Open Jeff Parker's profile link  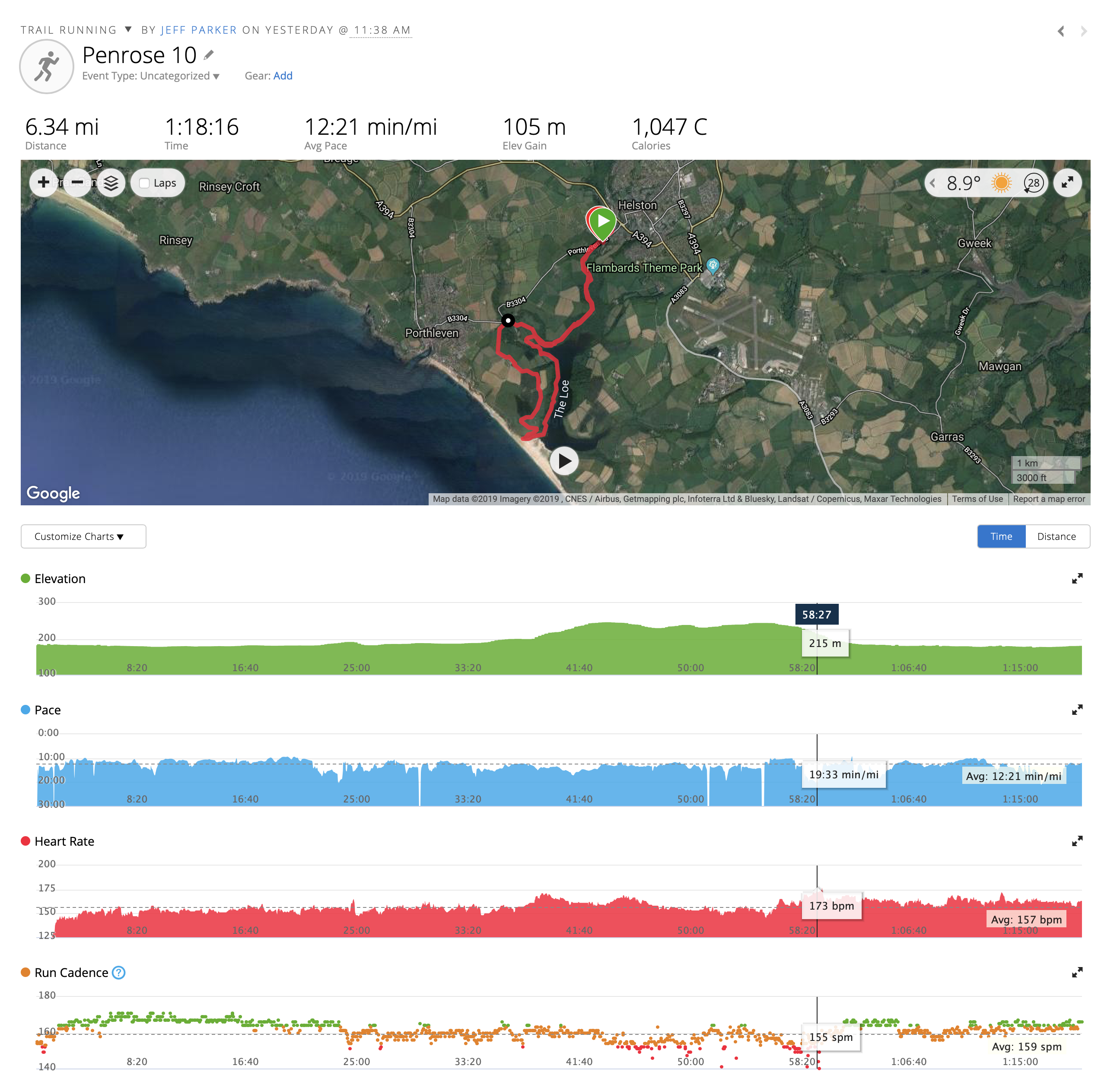[x=199, y=30]
